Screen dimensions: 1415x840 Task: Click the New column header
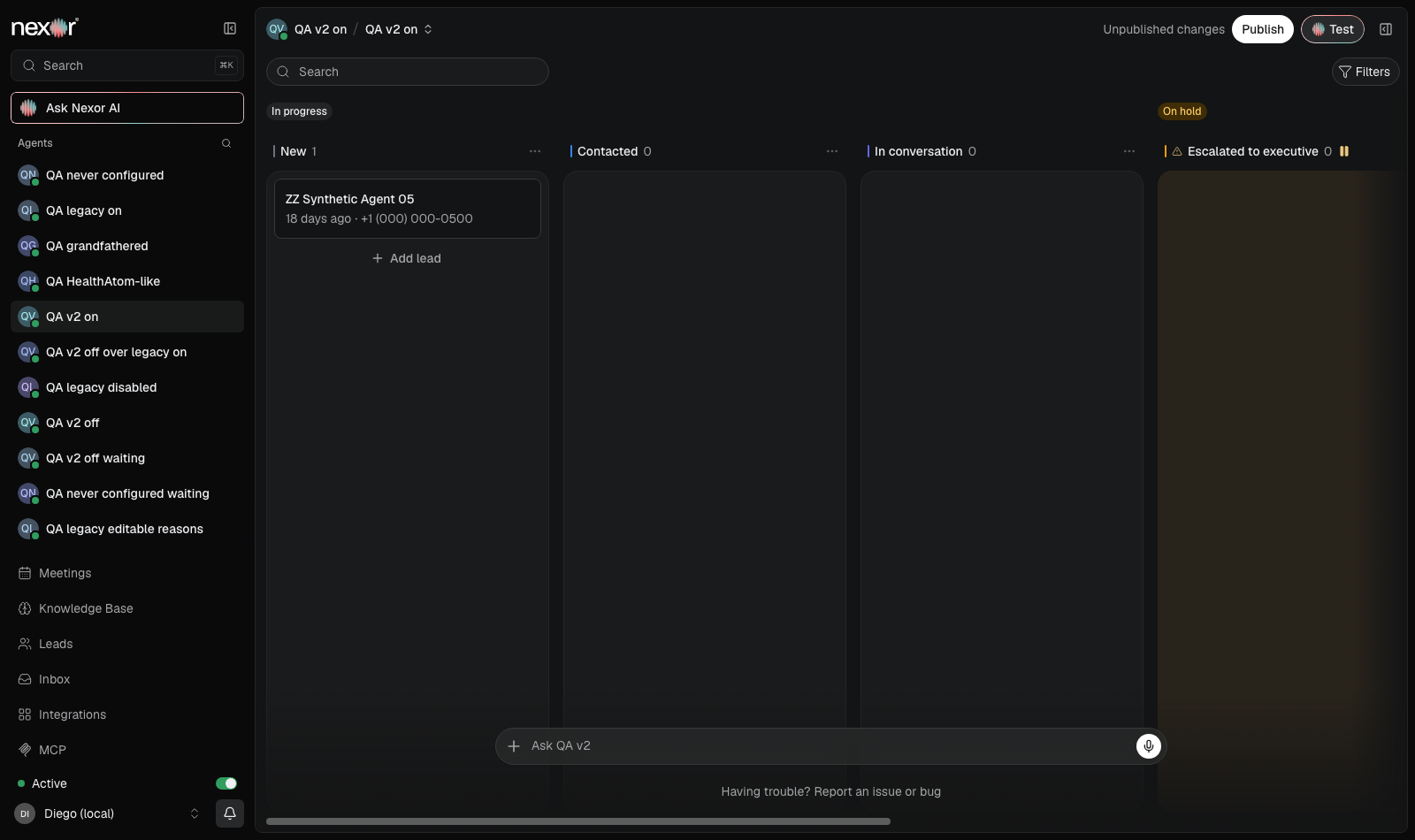click(293, 151)
